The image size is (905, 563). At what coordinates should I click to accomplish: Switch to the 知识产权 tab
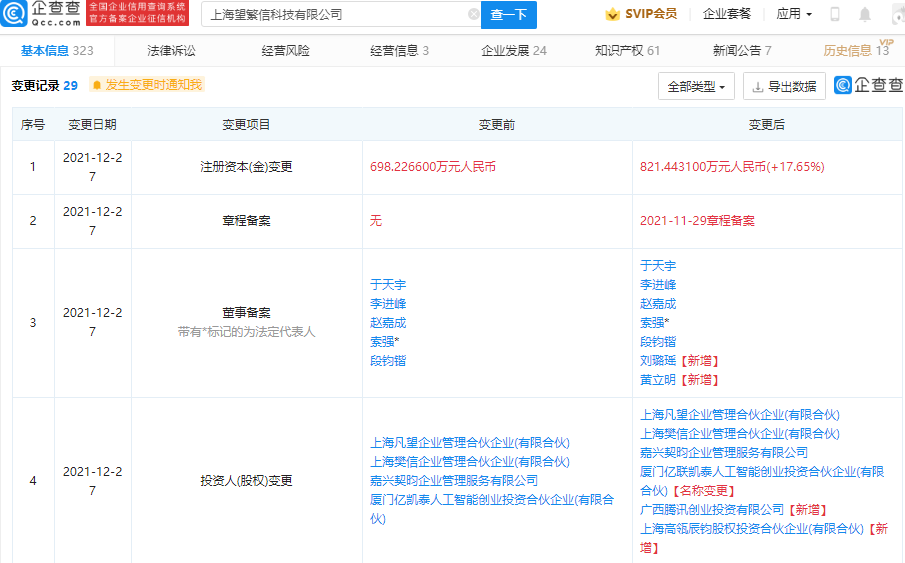[x=627, y=51]
